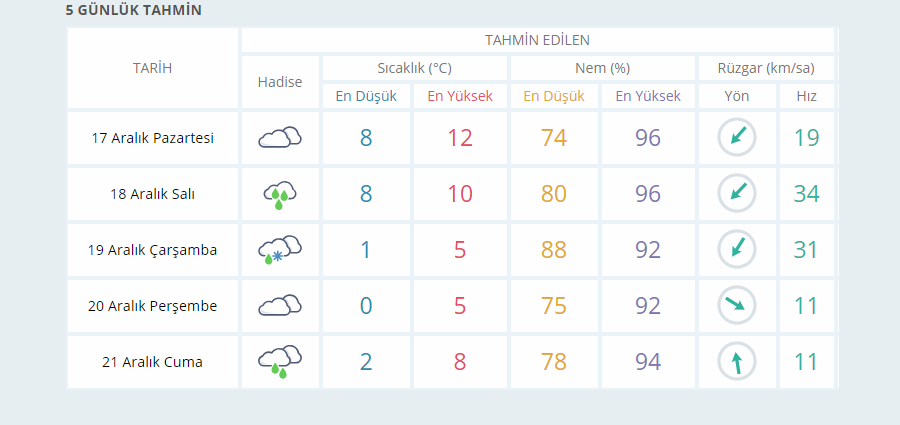Click the upward wind arrow for 21 Aralık Cuma

click(x=737, y=361)
